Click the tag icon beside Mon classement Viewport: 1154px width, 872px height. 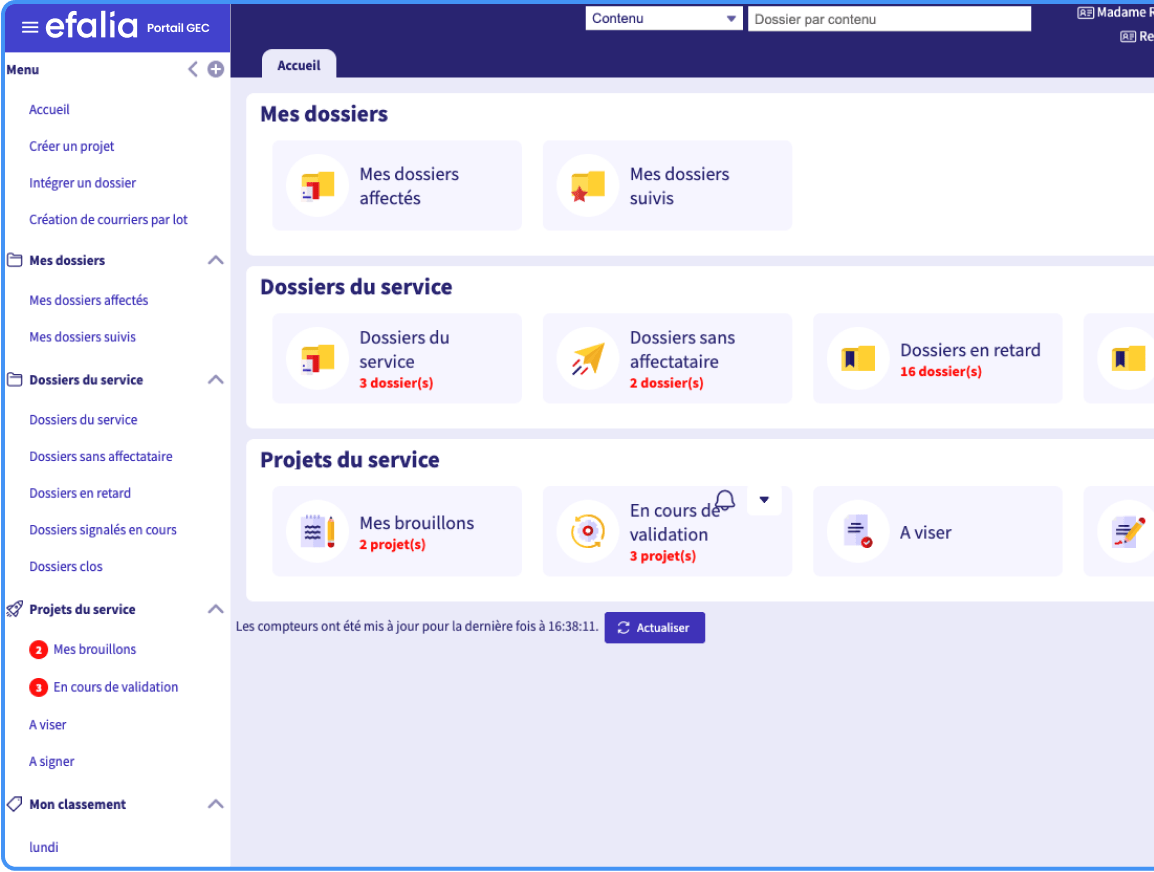14,804
